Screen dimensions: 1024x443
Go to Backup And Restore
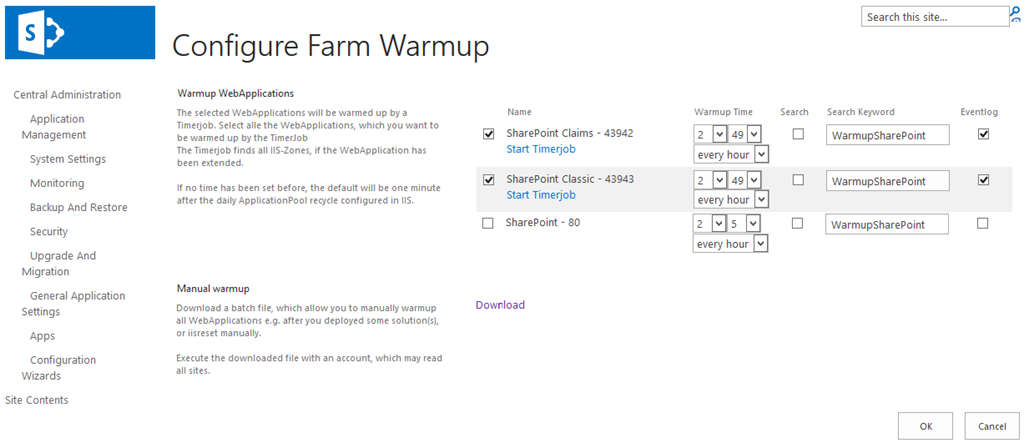click(78, 207)
